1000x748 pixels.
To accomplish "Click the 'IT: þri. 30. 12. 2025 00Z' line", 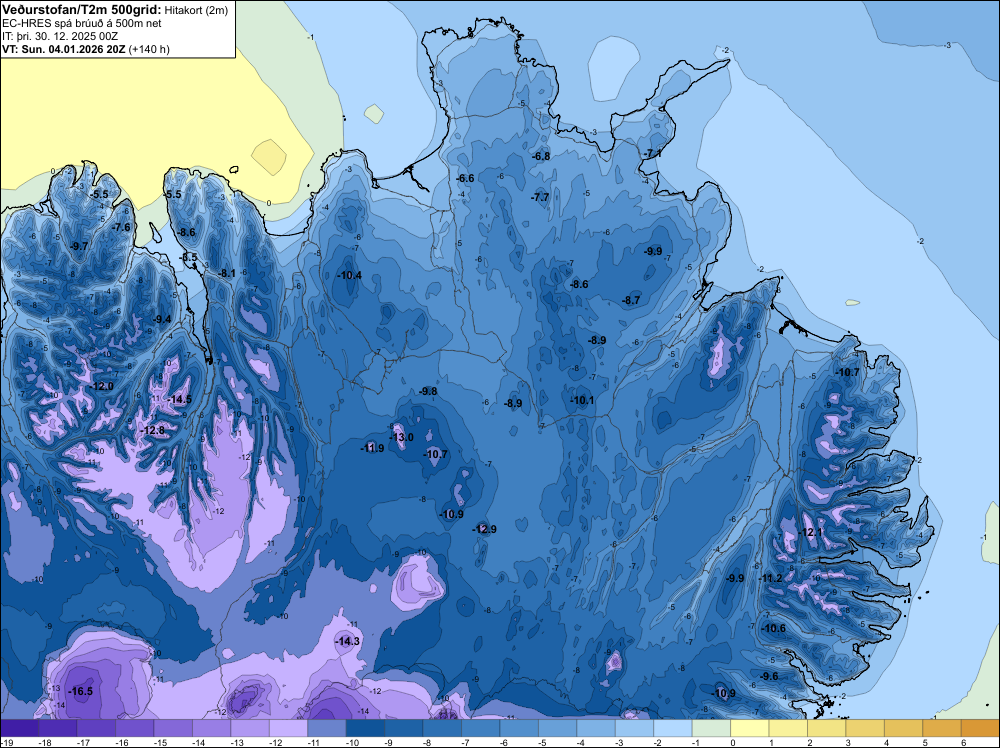I will point(60,36).
